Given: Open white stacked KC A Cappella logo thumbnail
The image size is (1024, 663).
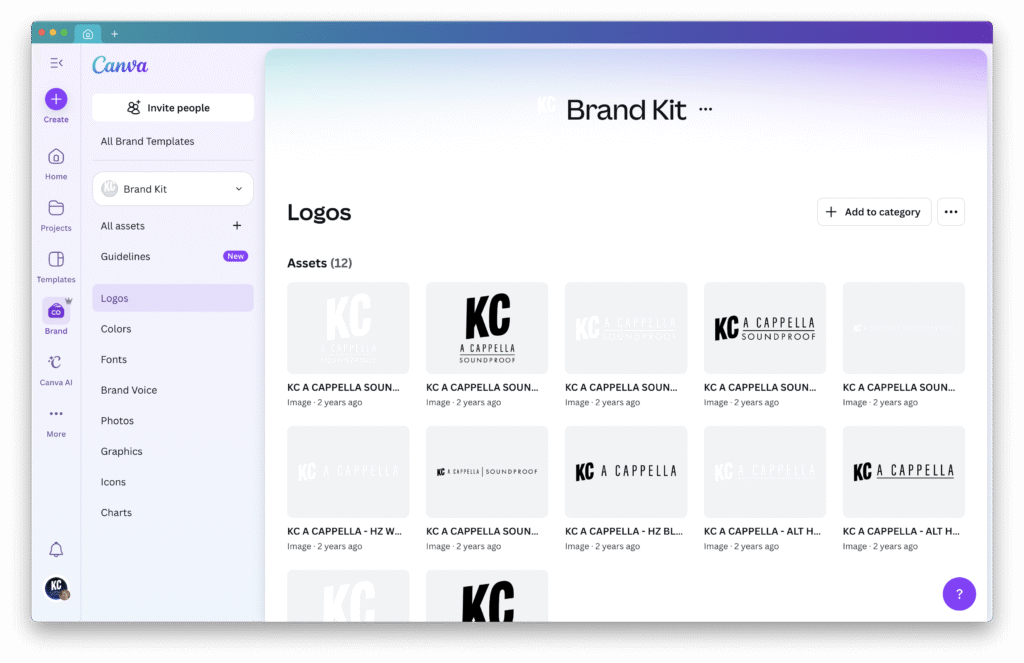Looking at the screenshot, I should click(x=348, y=328).
